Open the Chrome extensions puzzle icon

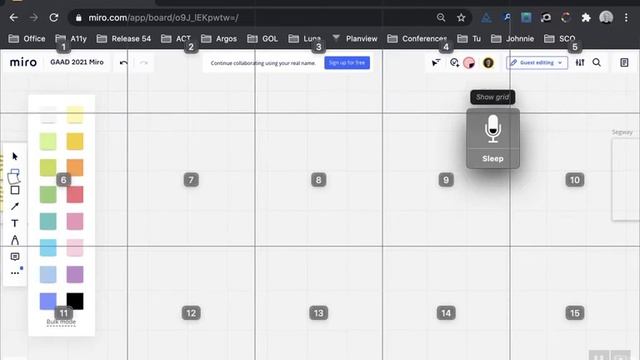coord(586,18)
